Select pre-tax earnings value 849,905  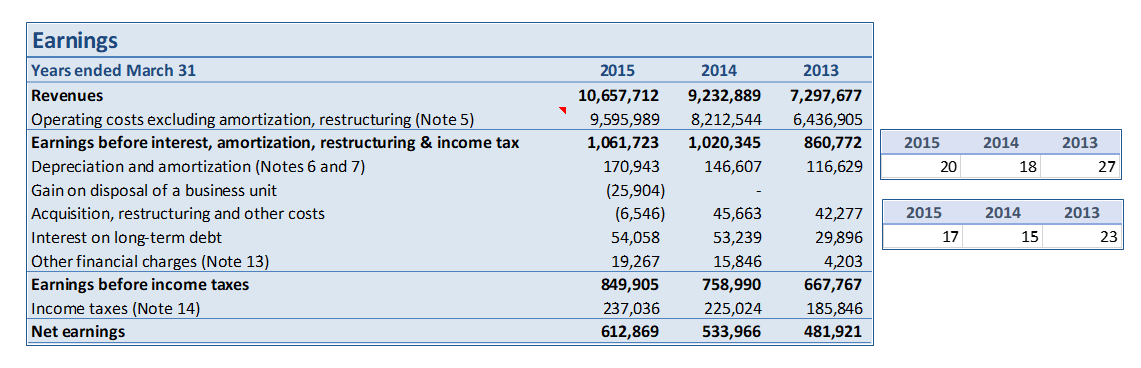click(x=630, y=284)
